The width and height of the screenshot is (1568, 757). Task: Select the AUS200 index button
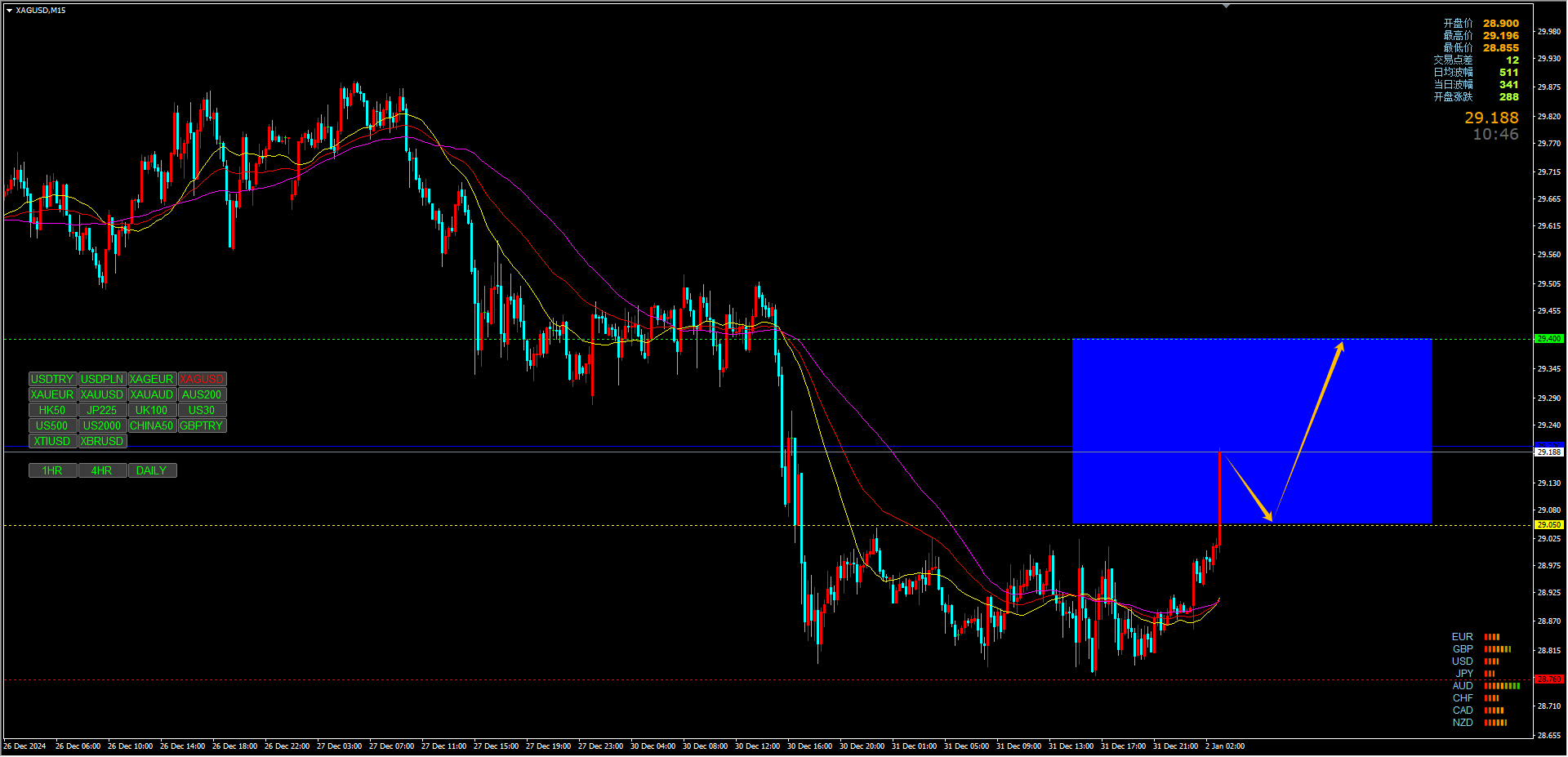point(202,394)
